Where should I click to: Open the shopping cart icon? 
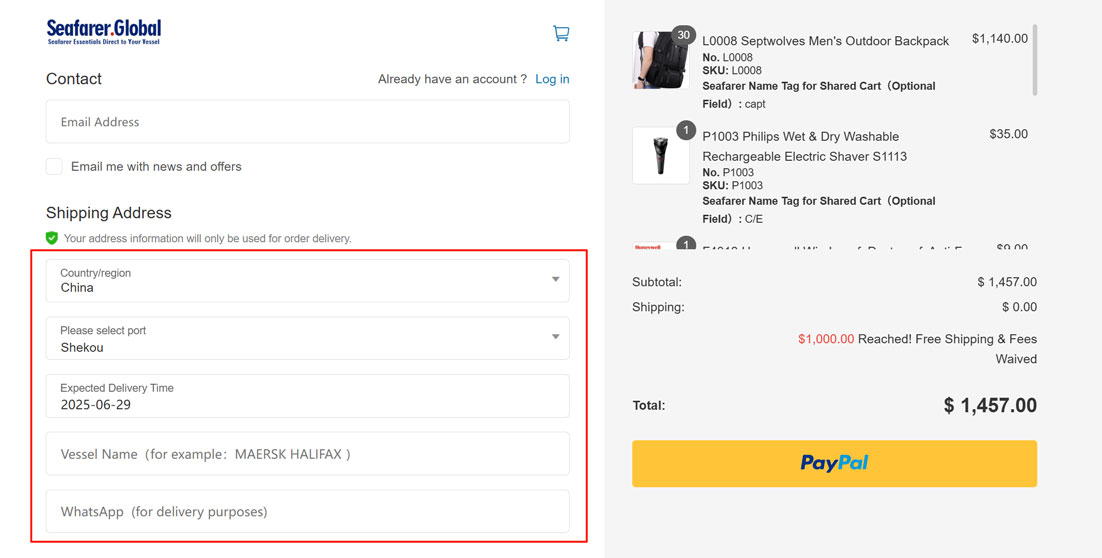click(x=561, y=33)
